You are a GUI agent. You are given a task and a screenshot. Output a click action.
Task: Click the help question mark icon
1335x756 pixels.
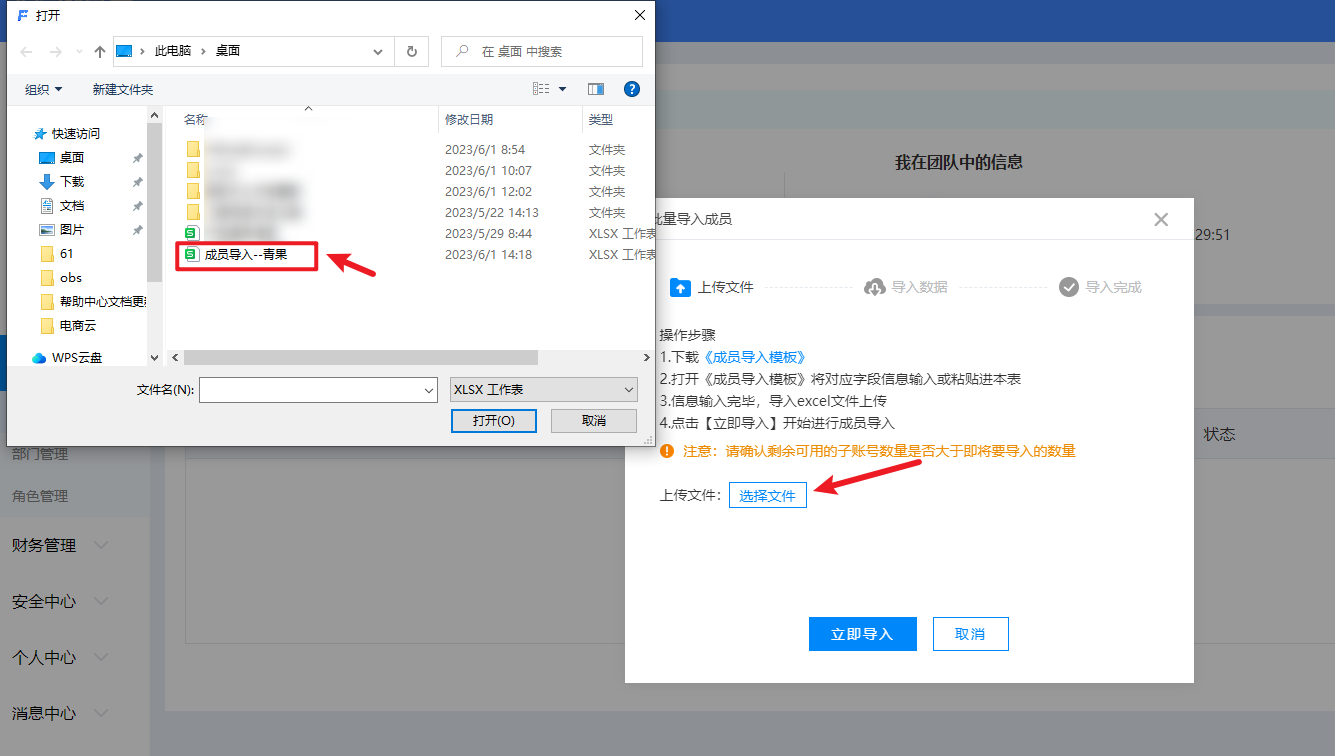(x=631, y=89)
